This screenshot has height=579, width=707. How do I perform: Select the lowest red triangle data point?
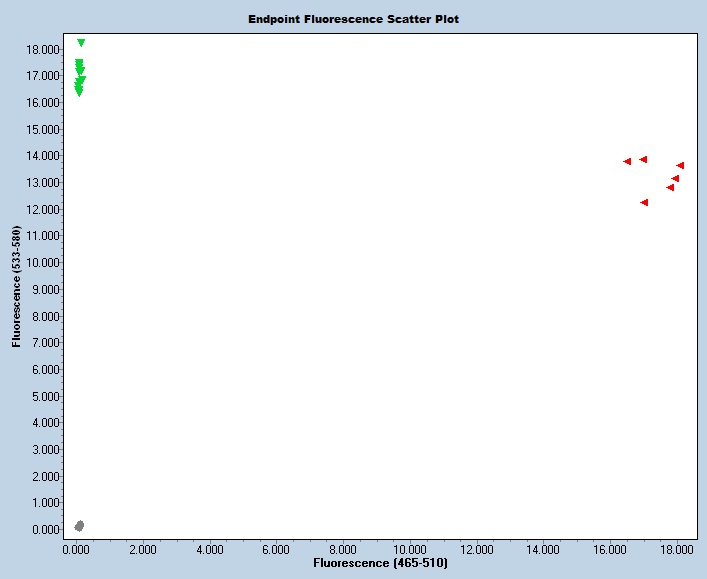(x=644, y=203)
